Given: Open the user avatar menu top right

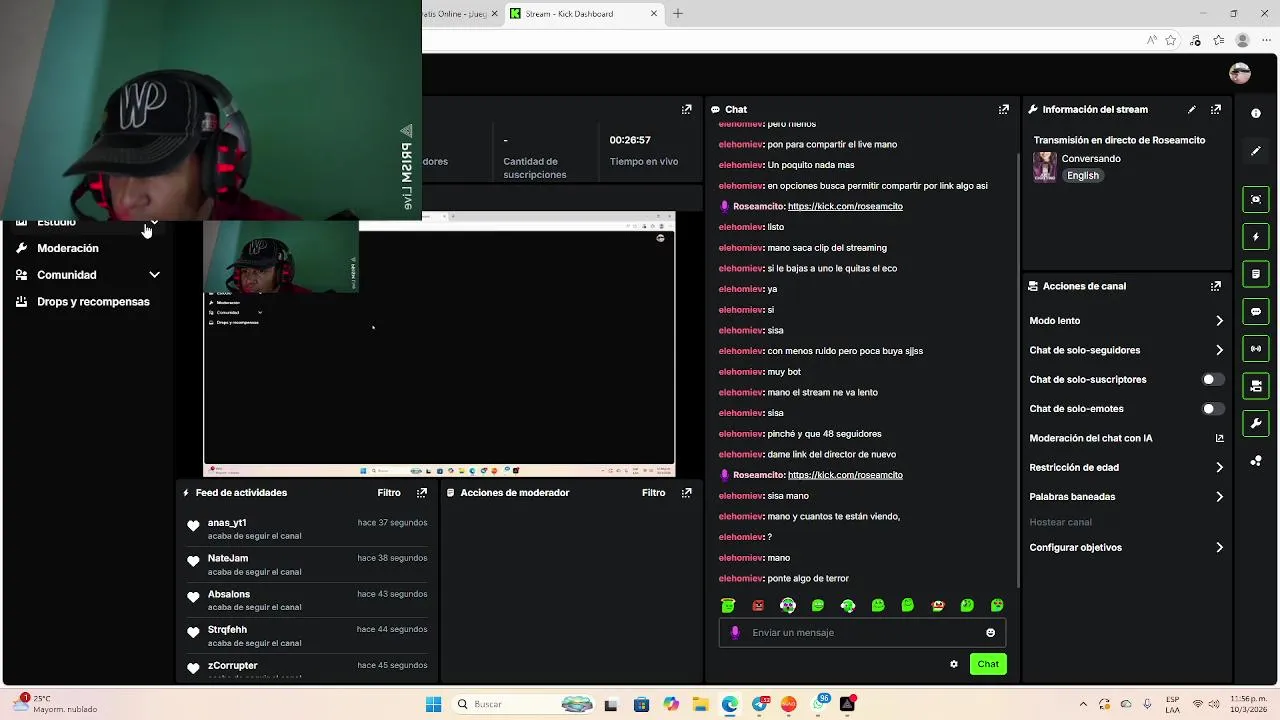Looking at the screenshot, I should 1240,73.
